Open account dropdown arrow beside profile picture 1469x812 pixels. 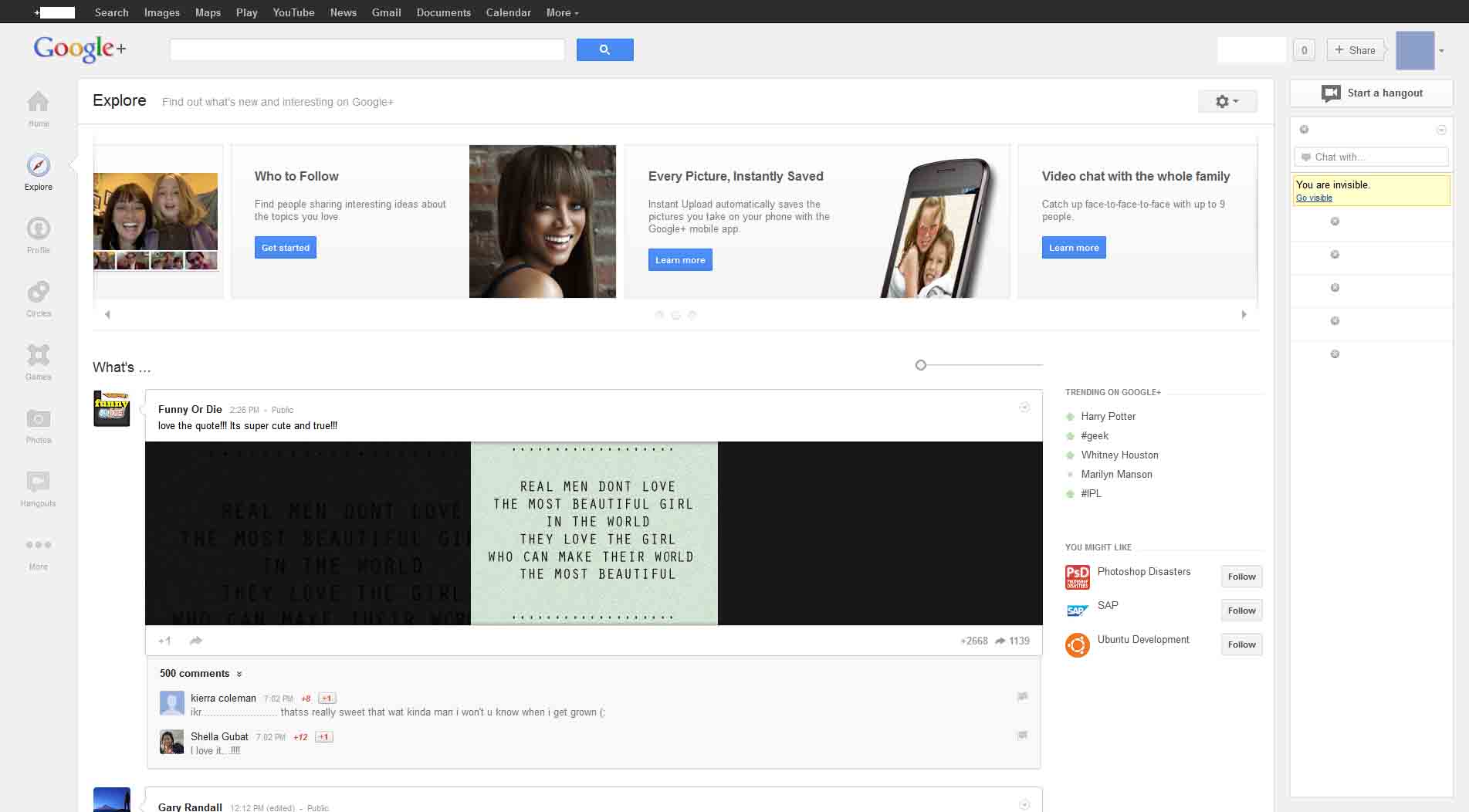click(1441, 51)
